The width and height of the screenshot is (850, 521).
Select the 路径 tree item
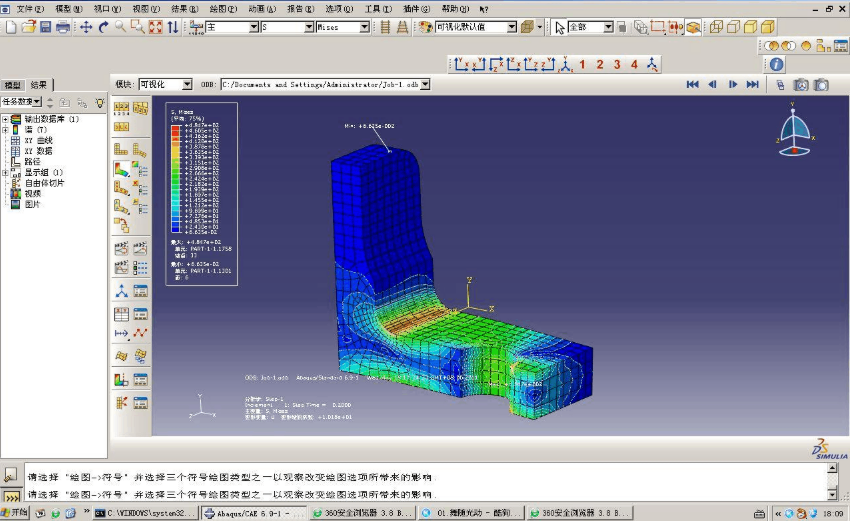32,162
